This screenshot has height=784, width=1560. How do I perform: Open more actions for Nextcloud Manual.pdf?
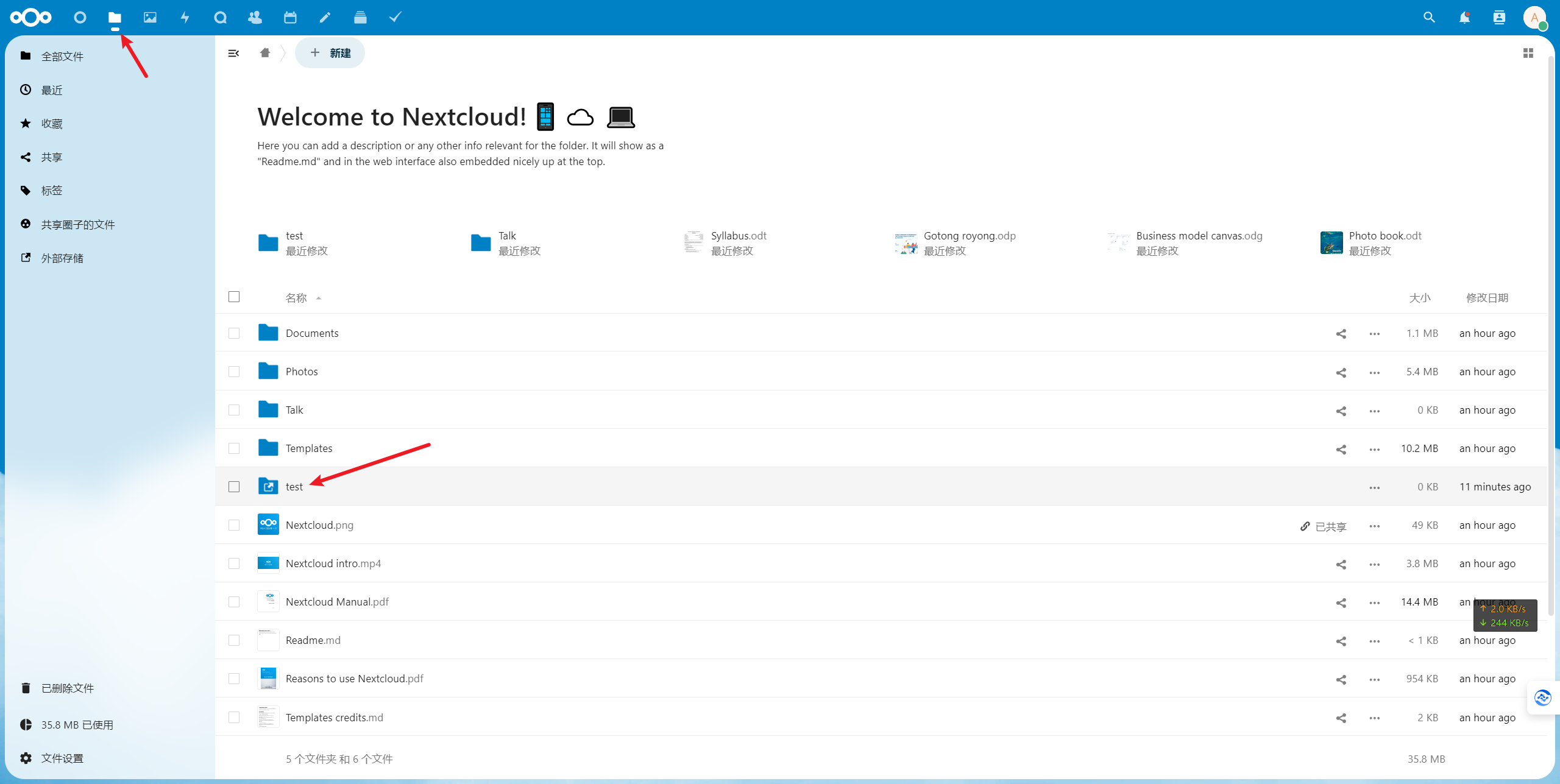(x=1374, y=602)
